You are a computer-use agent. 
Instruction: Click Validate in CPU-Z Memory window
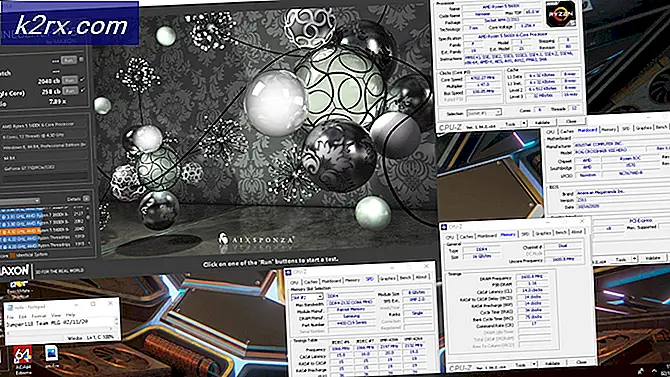coord(552,363)
